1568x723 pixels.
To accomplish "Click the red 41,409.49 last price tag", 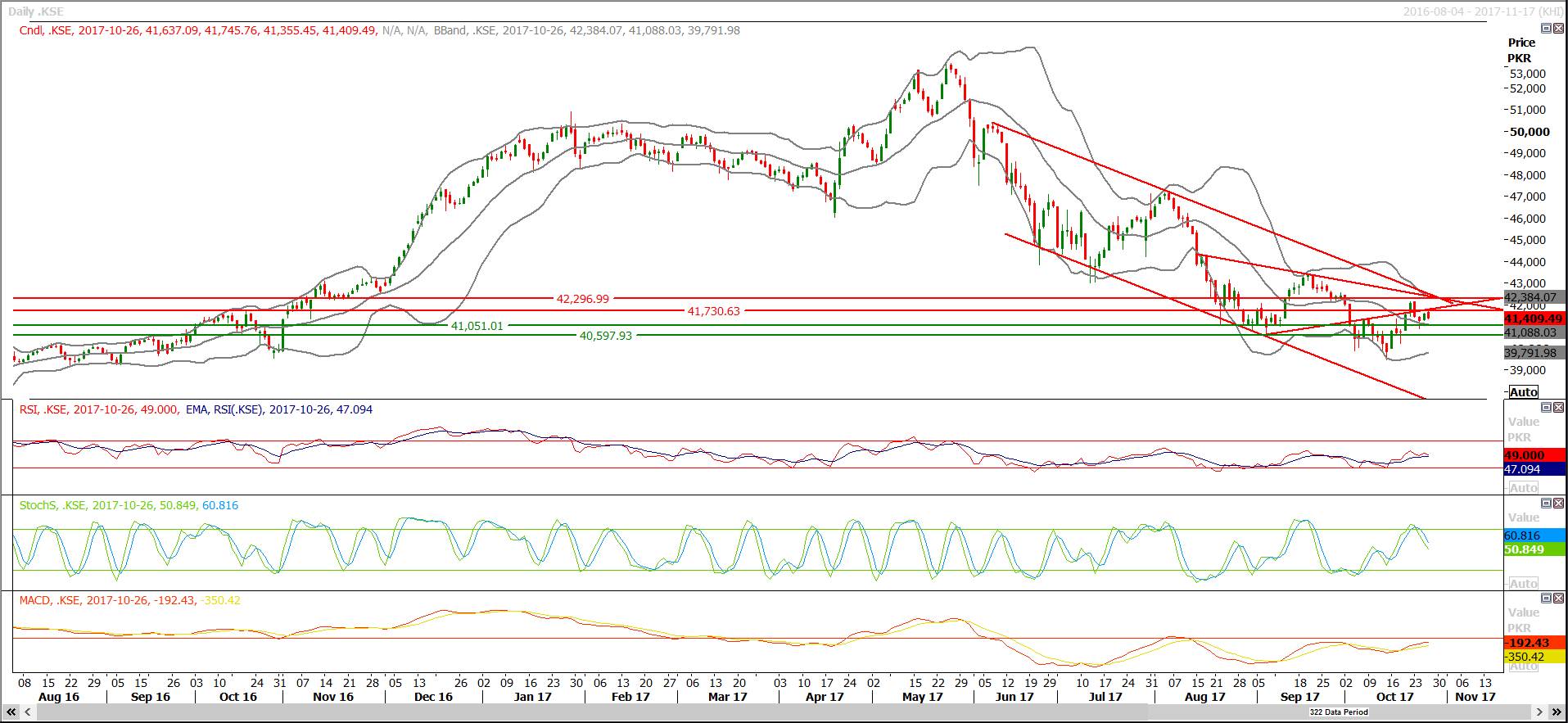I will pos(1534,319).
